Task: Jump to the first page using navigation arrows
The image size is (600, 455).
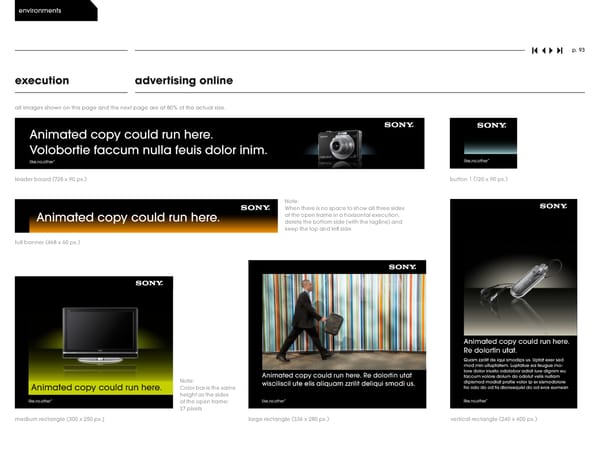Action: pos(535,50)
